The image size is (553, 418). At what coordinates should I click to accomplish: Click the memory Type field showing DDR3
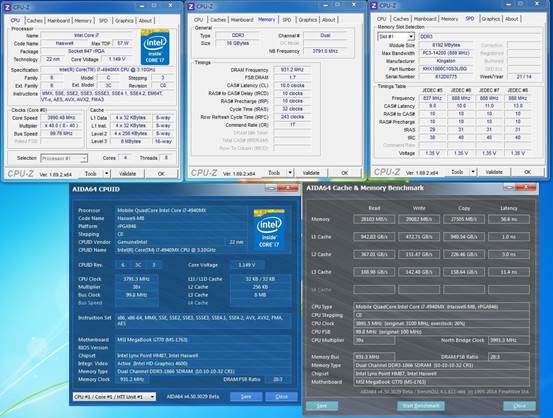[x=238, y=35]
